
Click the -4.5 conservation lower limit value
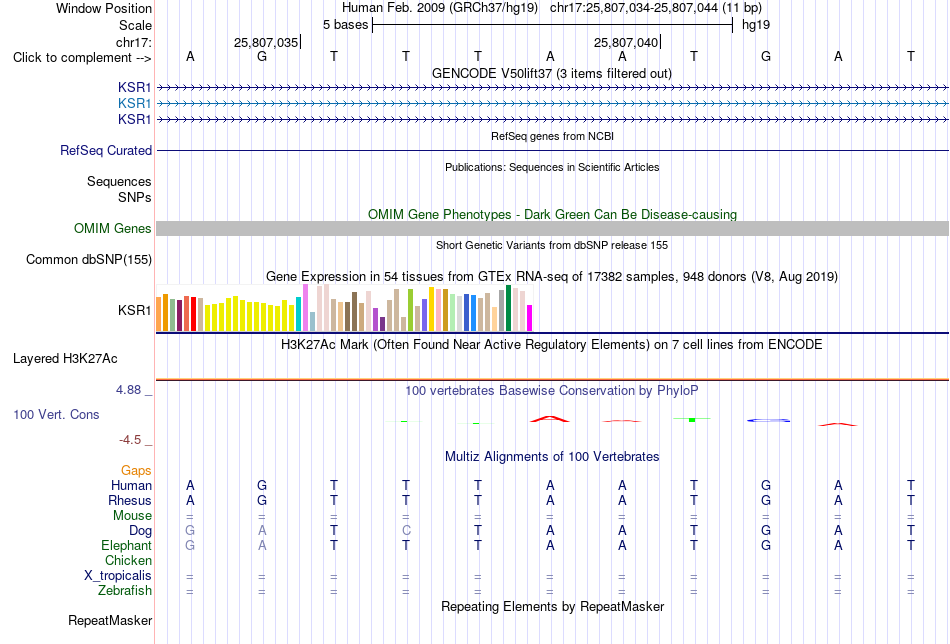[x=130, y=440]
